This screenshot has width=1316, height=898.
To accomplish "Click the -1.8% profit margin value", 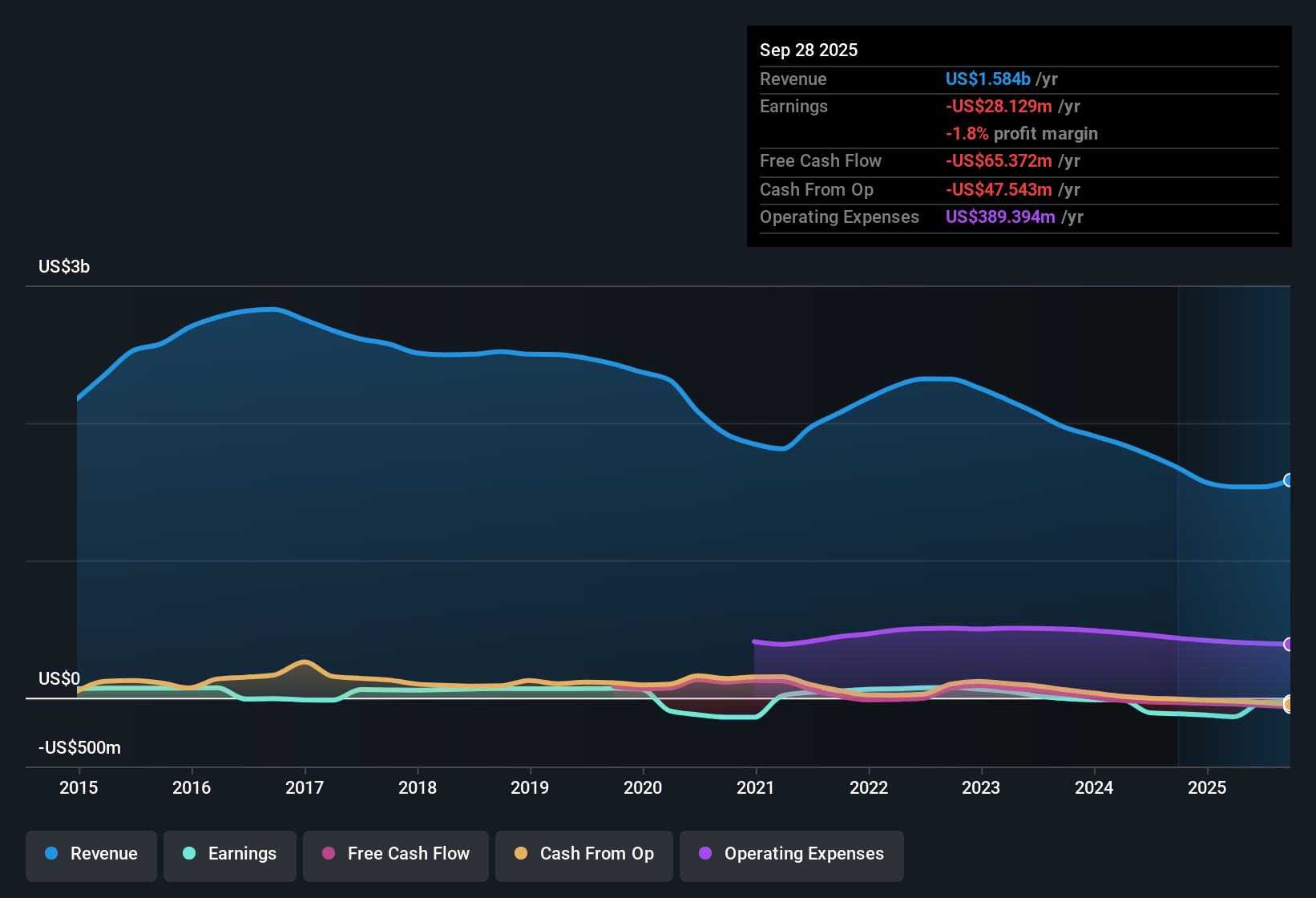I will point(967,134).
